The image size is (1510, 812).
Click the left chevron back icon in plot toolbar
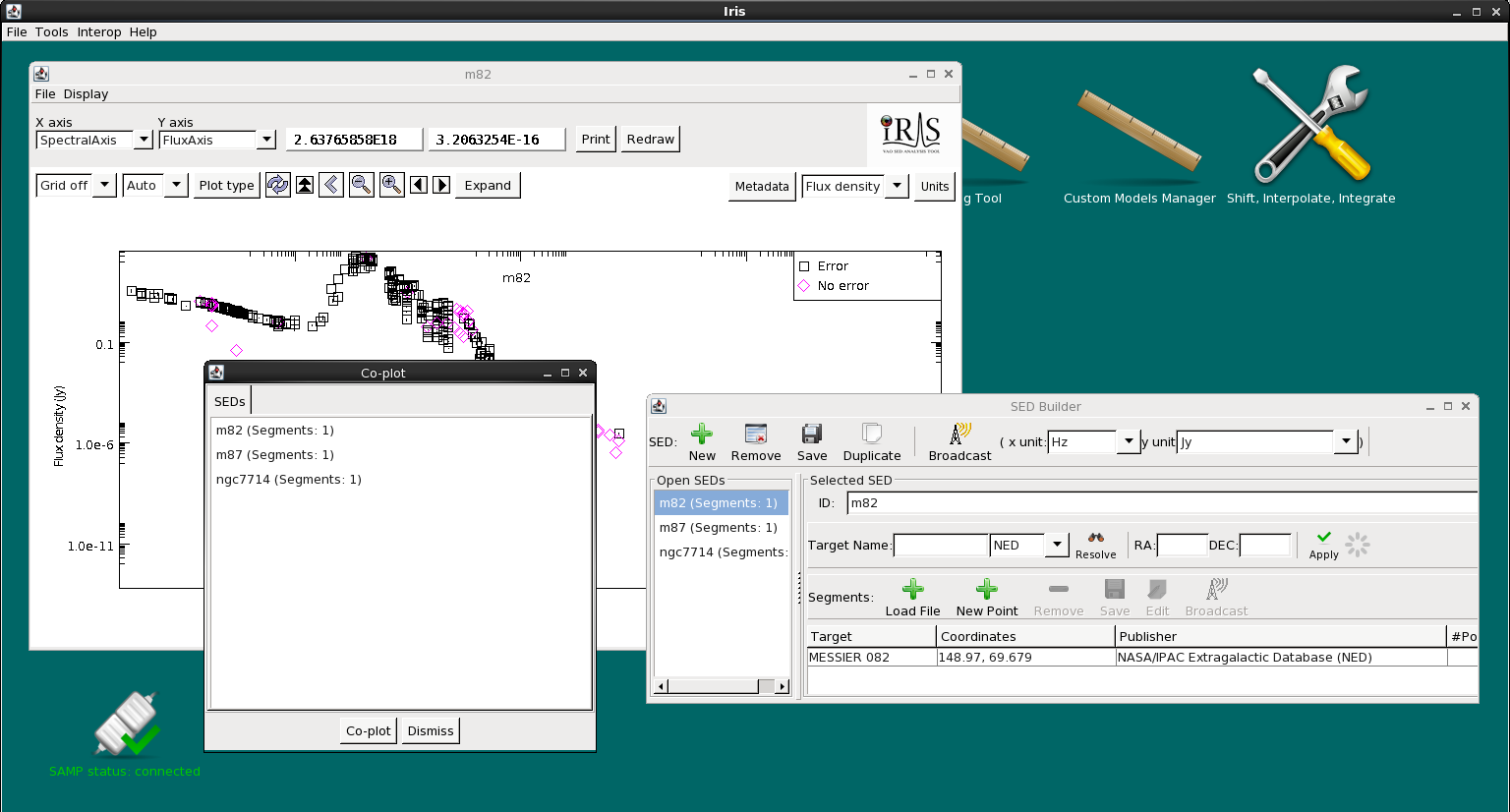tap(331, 185)
